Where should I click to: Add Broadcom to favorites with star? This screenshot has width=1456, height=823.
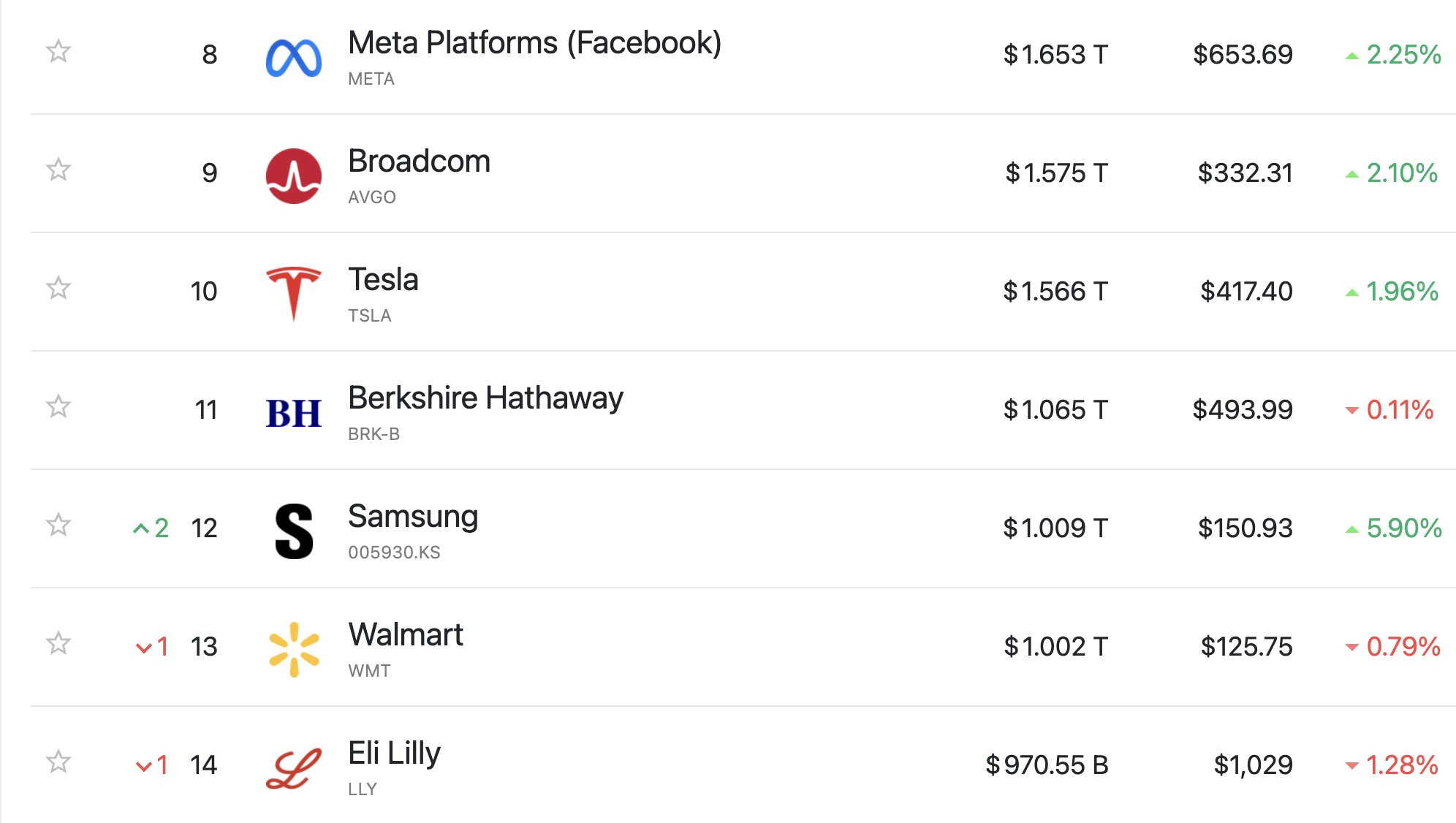[58, 170]
